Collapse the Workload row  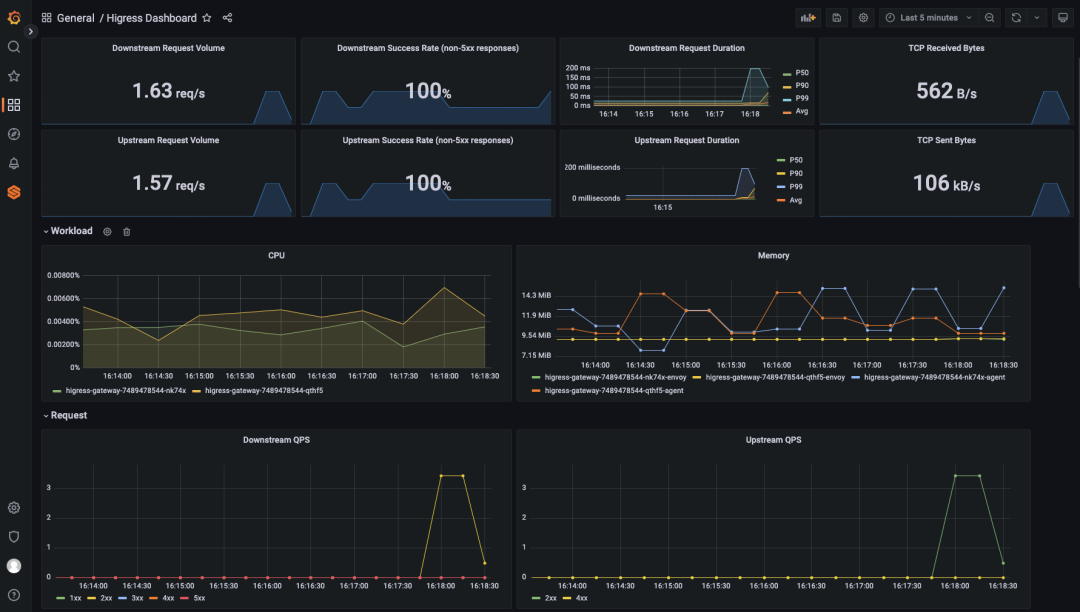pos(68,231)
